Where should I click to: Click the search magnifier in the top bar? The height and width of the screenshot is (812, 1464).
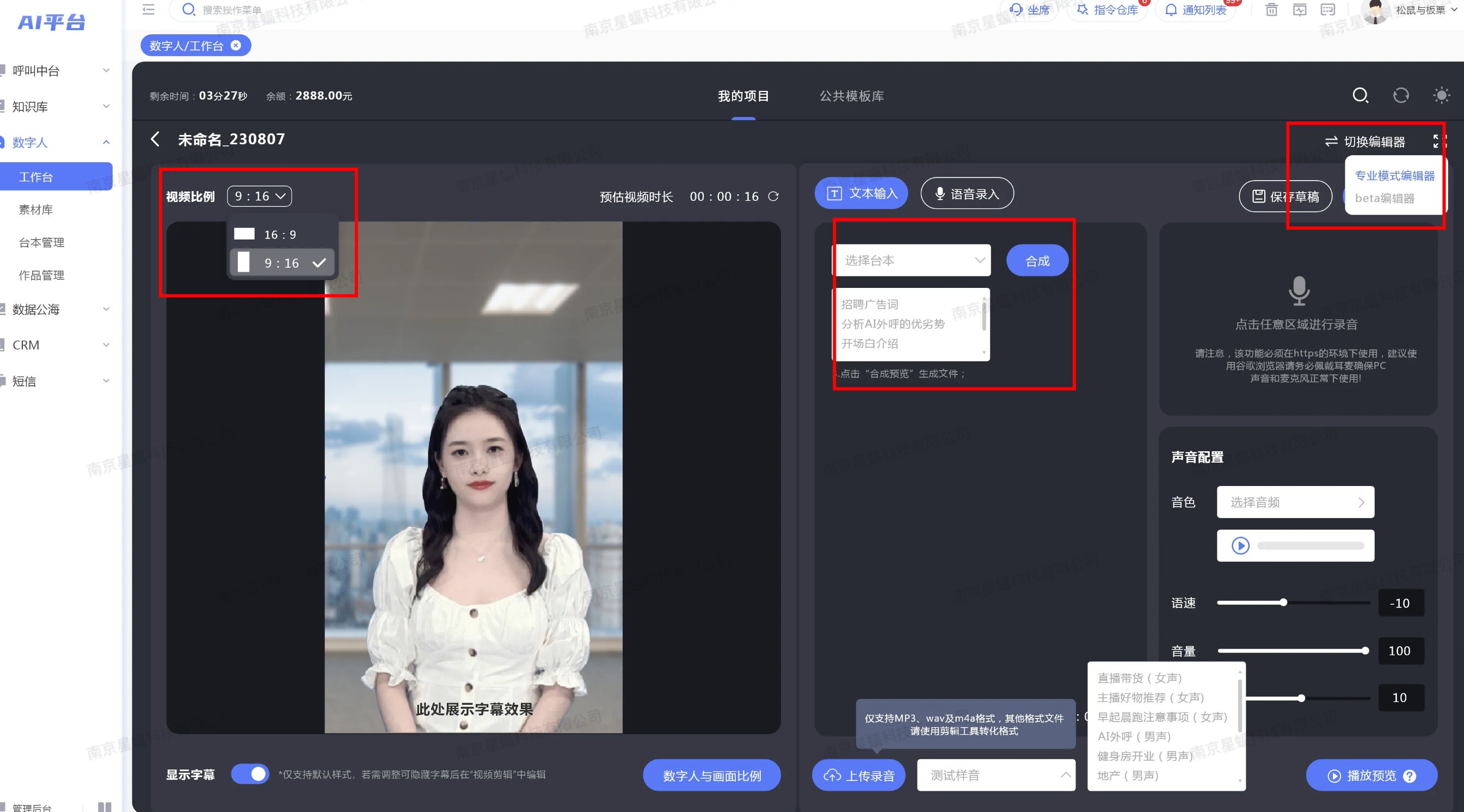click(188, 10)
